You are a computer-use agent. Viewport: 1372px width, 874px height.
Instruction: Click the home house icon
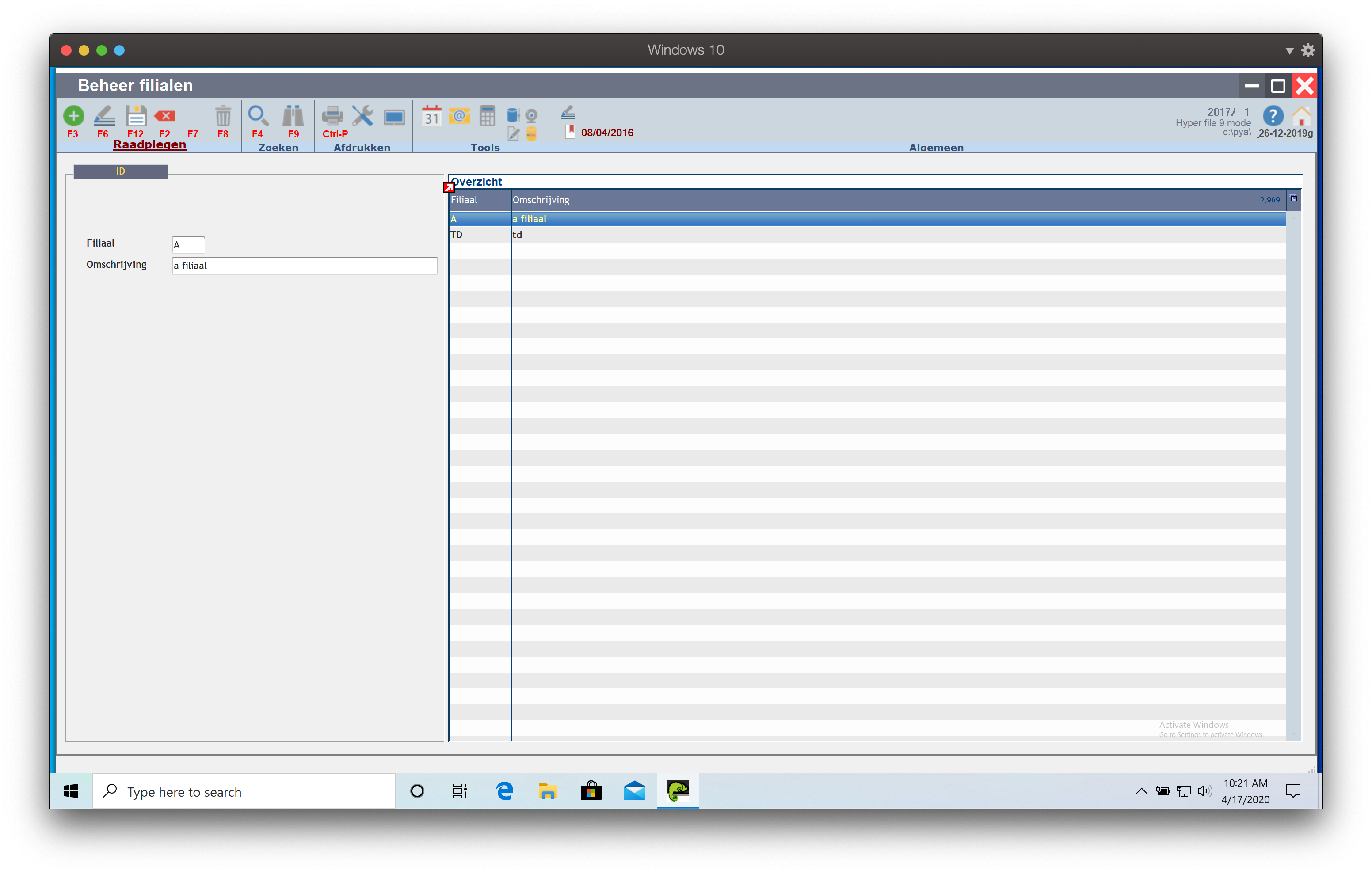tap(1301, 116)
